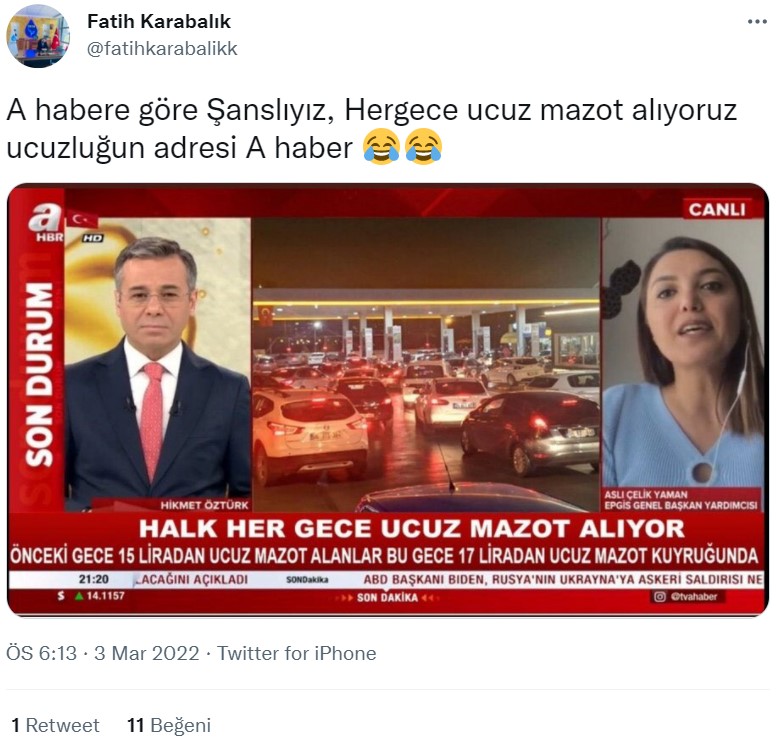The image size is (776, 742).
Task: Click the first laughing-crying emoji
Action: [x=381, y=147]
